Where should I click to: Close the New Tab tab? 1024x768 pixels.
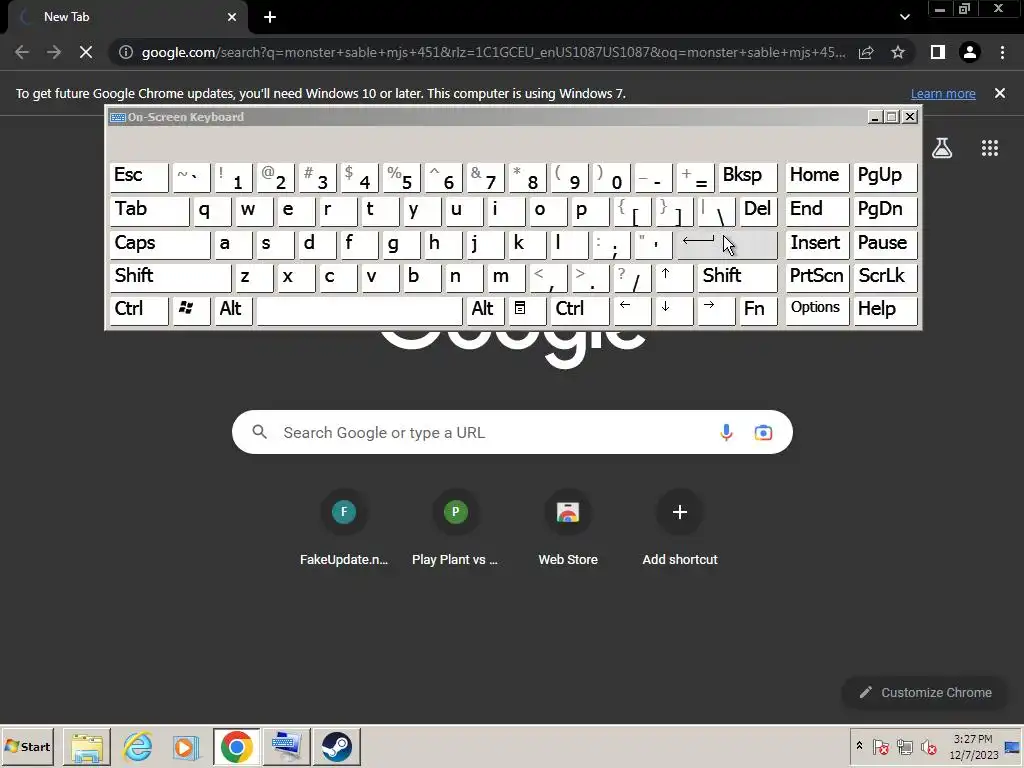pos(232,17)
